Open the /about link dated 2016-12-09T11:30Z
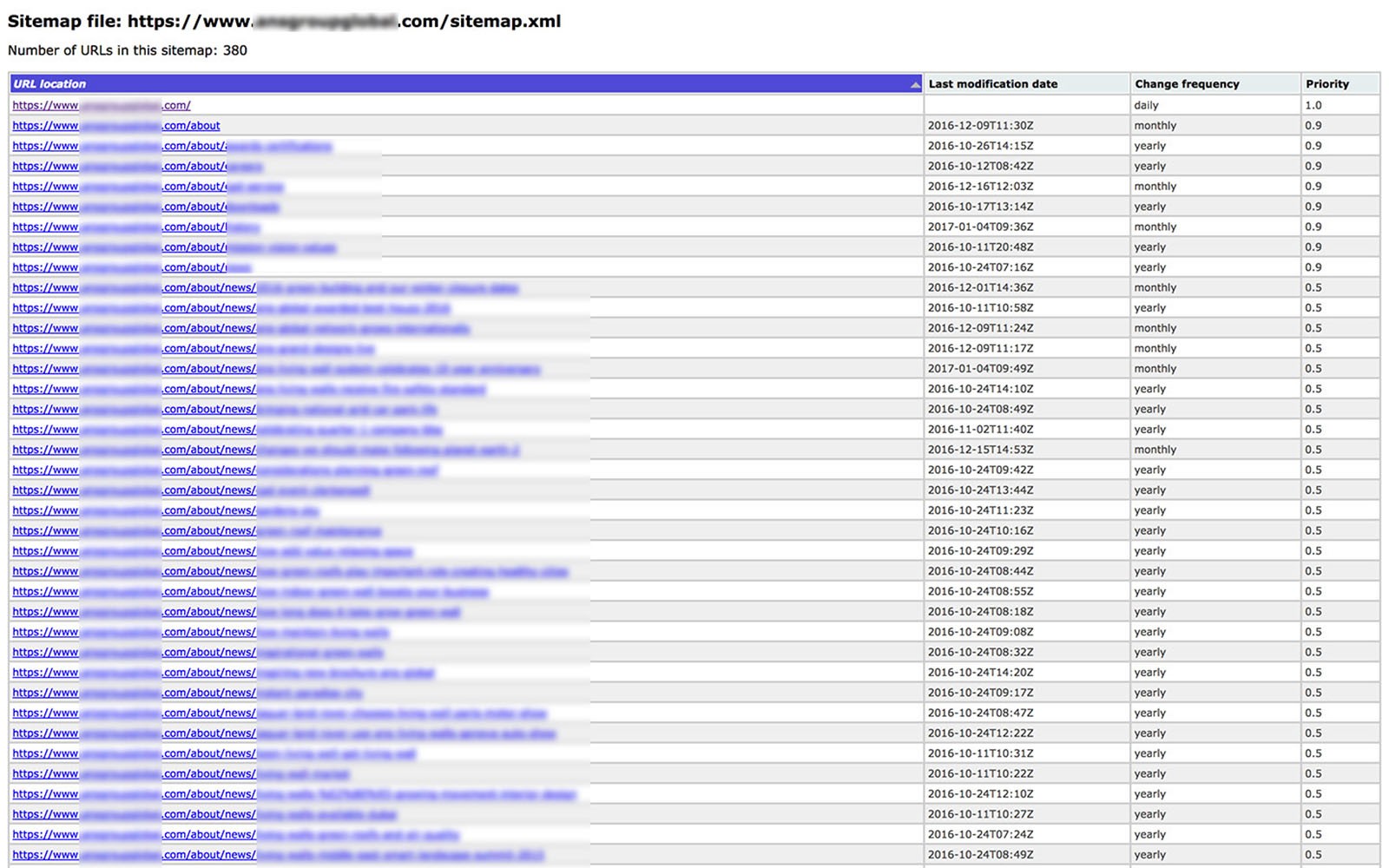Viewport: 1389px width, 868px height. (116, 126)
